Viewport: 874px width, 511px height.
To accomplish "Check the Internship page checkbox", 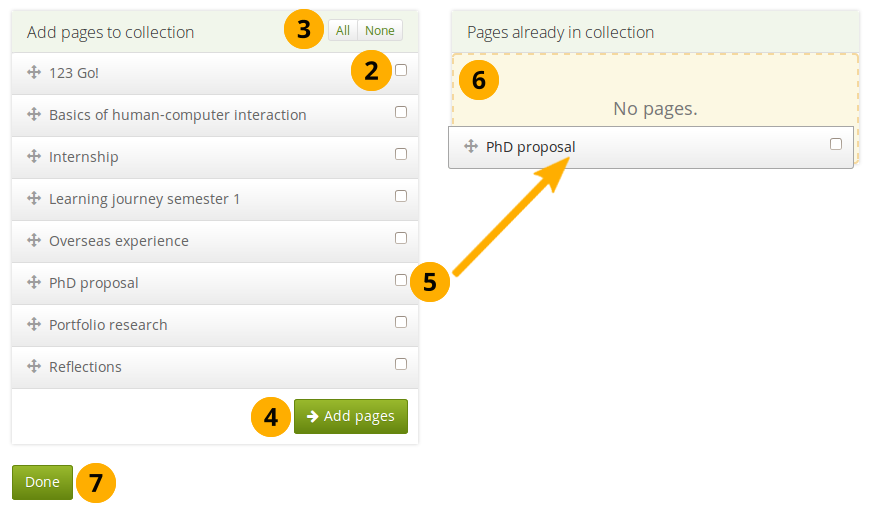I will point(401,154).
